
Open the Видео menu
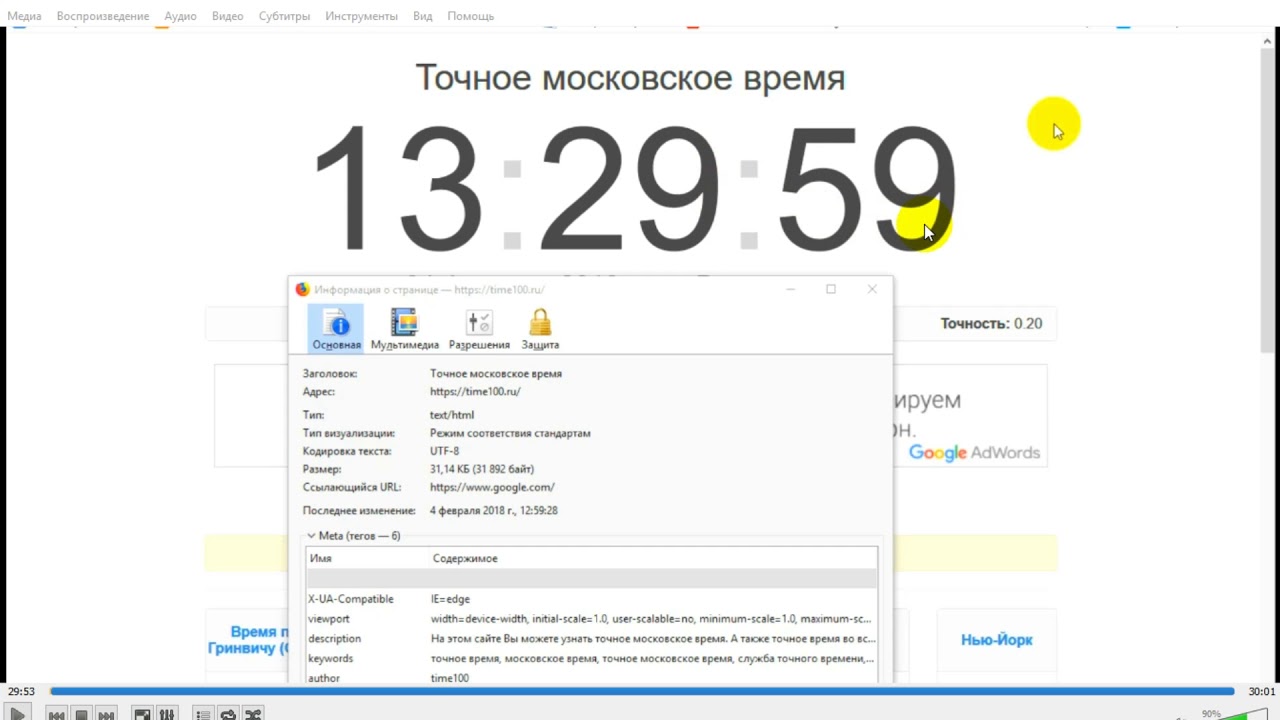[x=228, y=16]
